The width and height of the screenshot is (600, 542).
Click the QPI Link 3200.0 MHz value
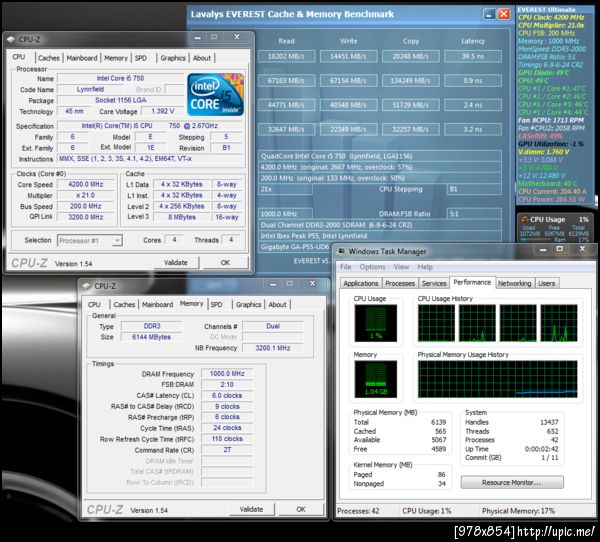coord(86,217)
